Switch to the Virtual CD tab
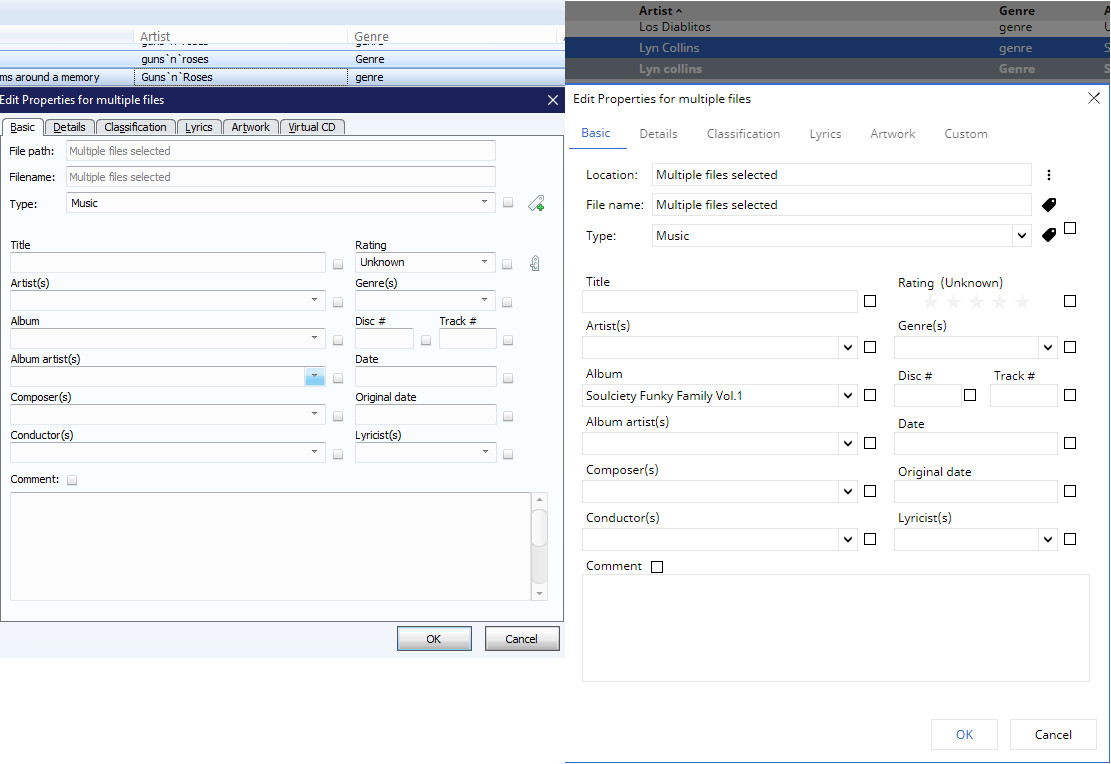Screen dimensions: 1111x764 [312, 127]
